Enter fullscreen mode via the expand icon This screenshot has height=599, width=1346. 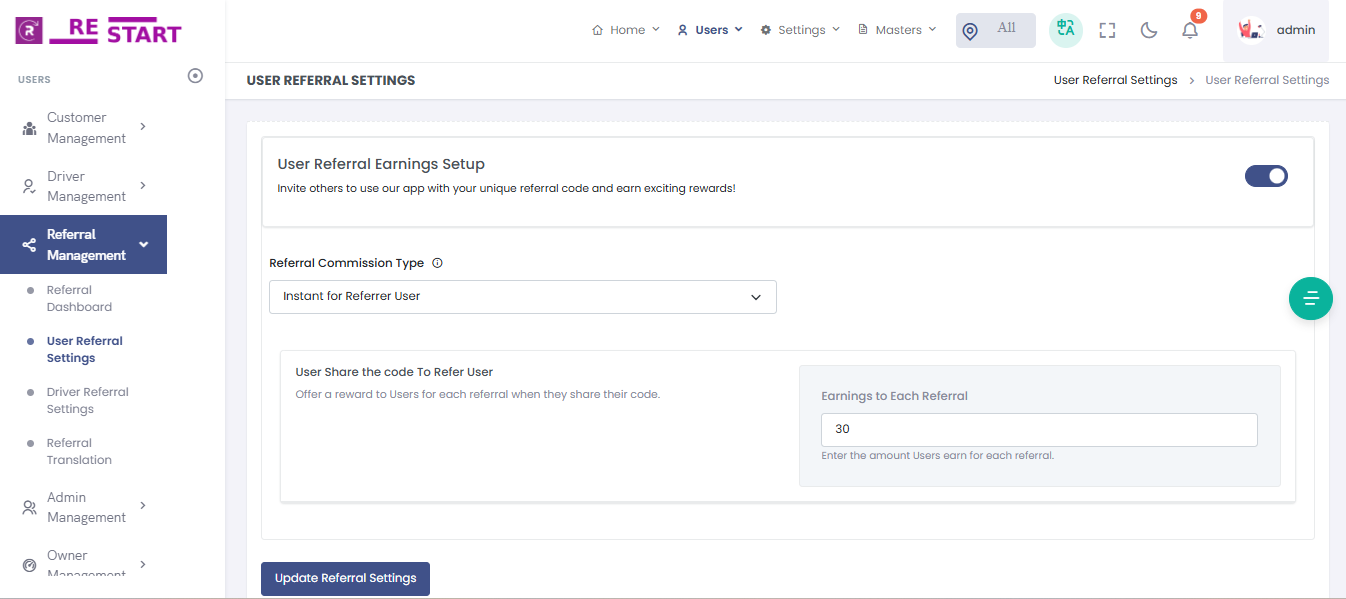pyautogui.click(x=1107, y=30)
